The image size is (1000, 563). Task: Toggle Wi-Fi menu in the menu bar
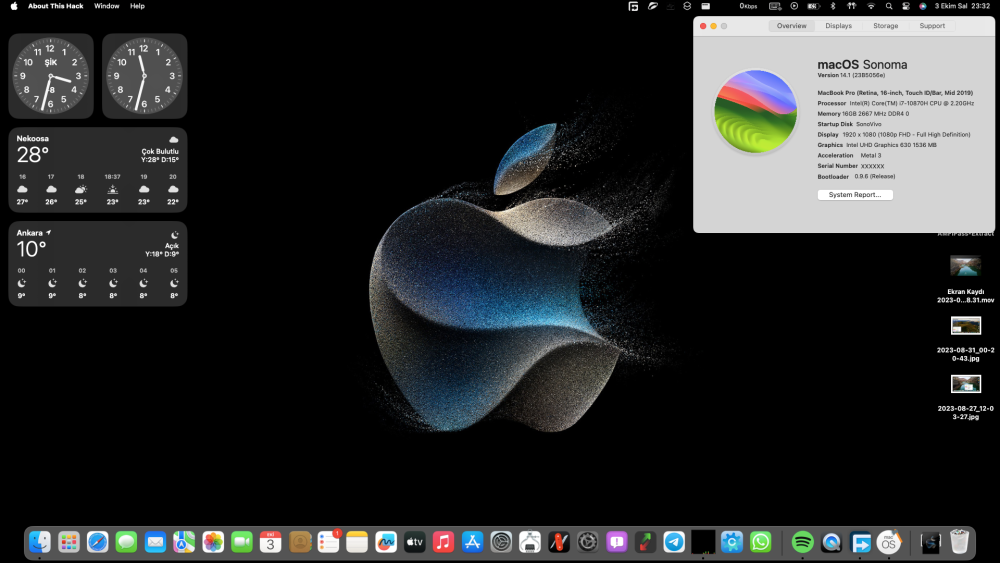(871, 6)
